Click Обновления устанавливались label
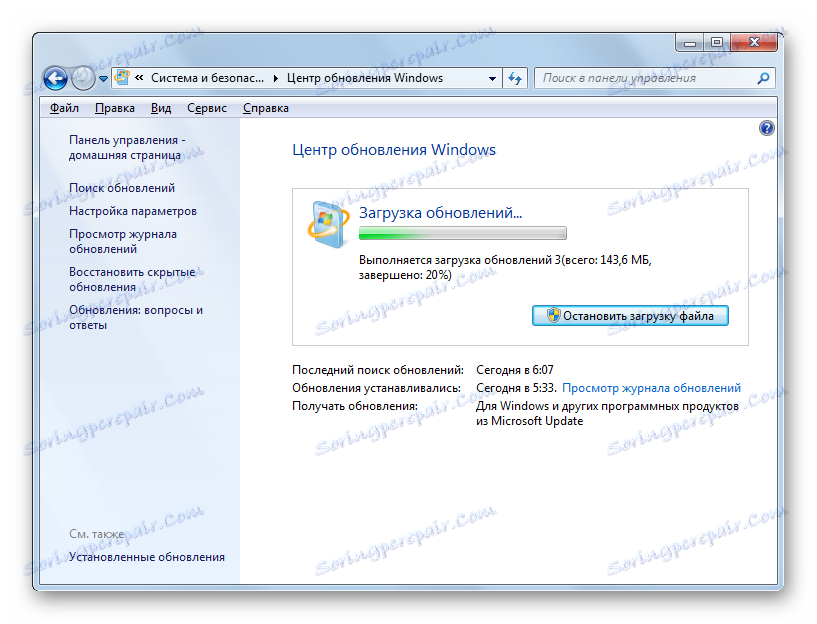The height and width of the screenshot is (624, 817). [376, 388]
